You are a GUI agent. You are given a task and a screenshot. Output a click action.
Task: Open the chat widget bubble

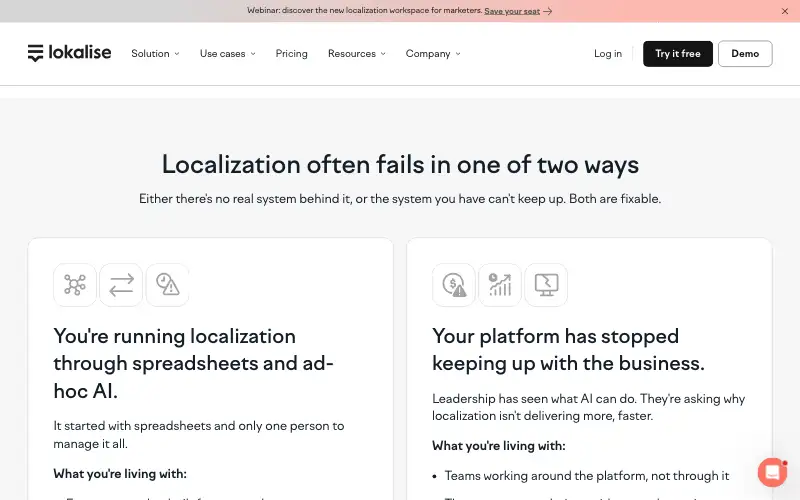pyautogui.click(x=772, y=472)
